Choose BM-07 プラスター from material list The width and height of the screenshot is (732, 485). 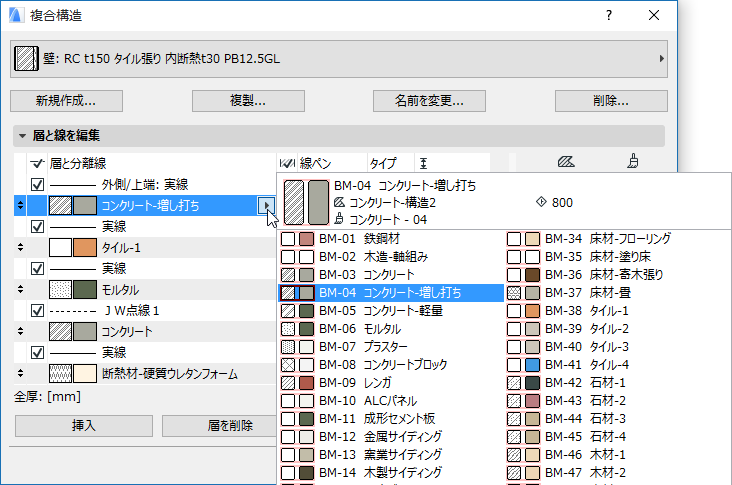(x=391, y=347)
